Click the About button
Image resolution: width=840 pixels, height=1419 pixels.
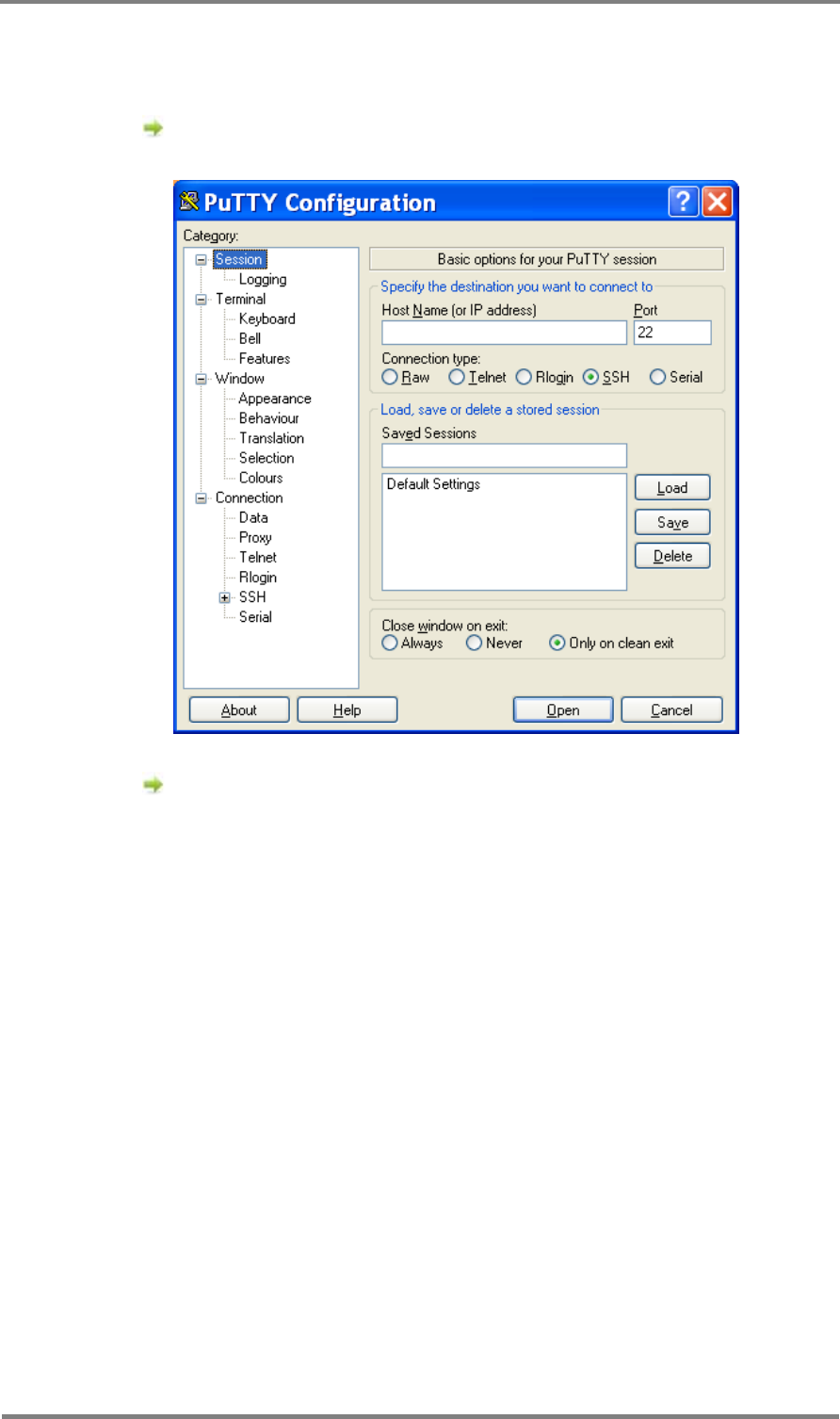[x=239, y=709]
